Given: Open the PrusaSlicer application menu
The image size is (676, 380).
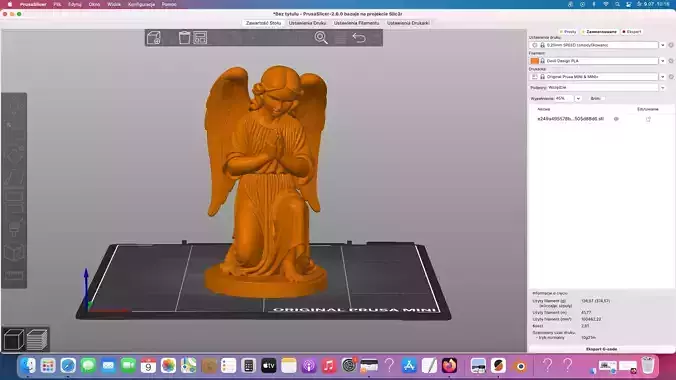Looking at the screenshot, I should [x=33, y=4].
